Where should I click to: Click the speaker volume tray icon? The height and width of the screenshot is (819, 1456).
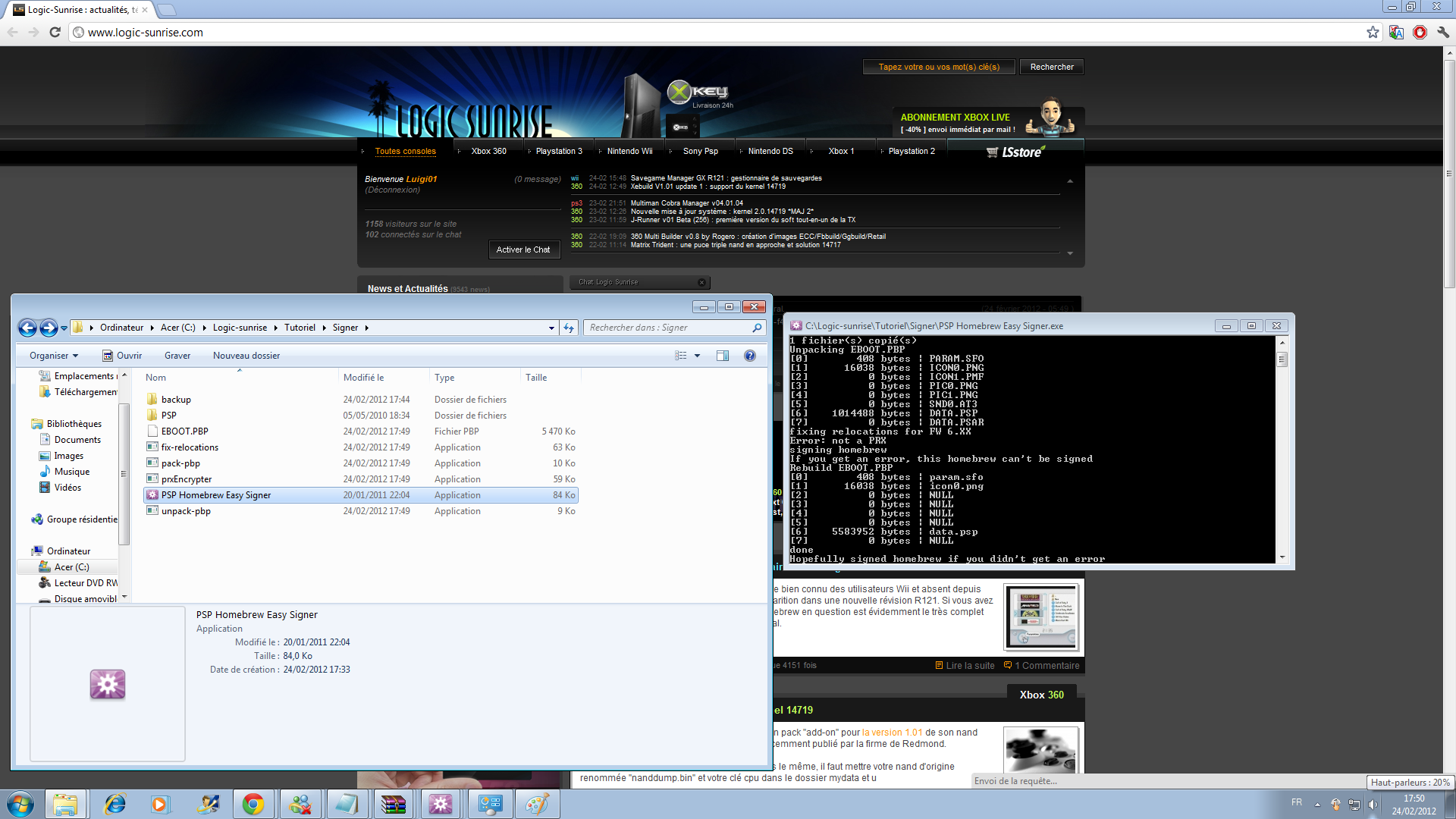(1373, 804)
